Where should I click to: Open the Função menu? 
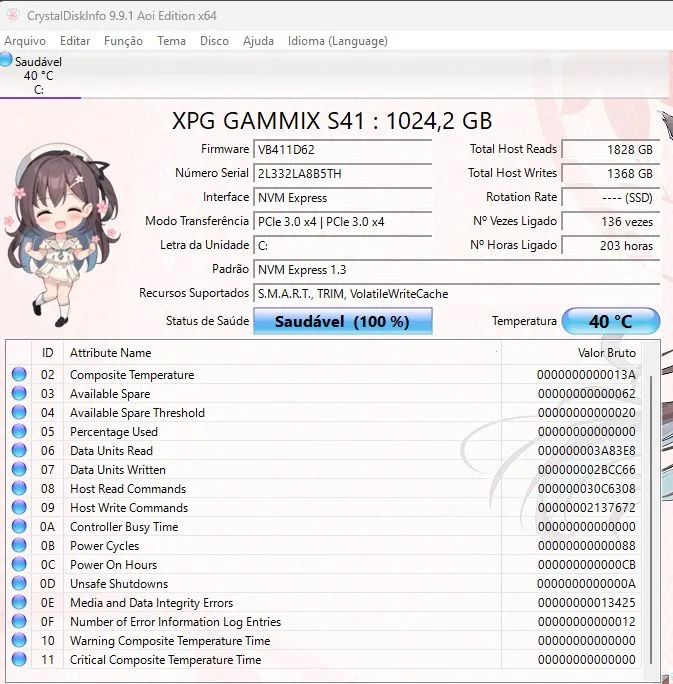click(123, 41)
